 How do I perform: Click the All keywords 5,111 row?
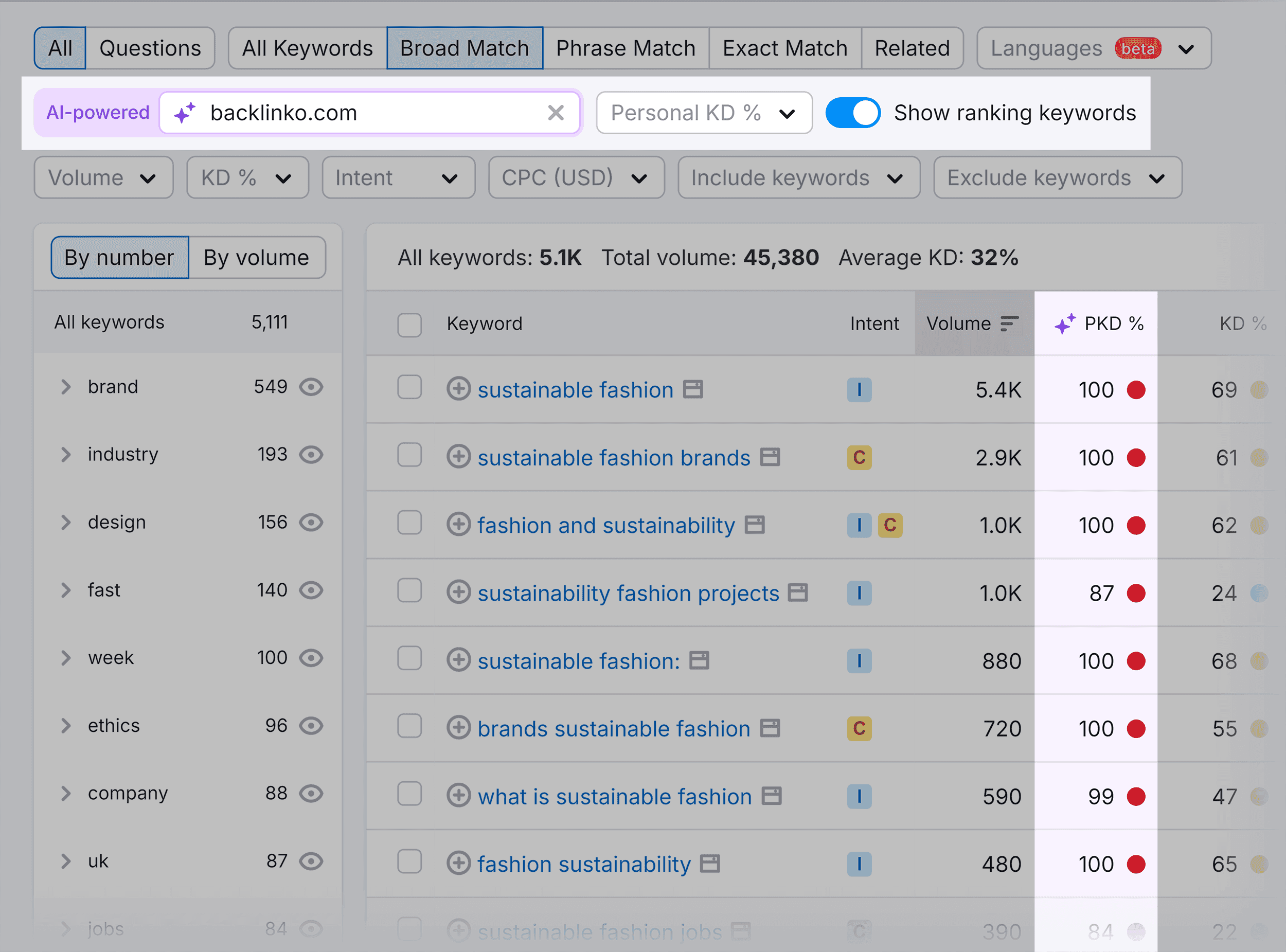[188, 322]
